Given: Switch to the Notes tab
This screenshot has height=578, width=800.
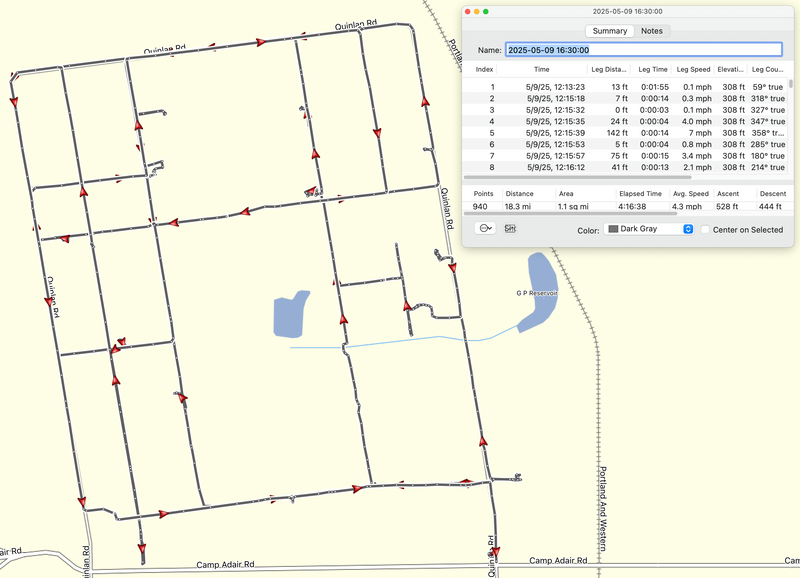Looking at the screenshot, I should 651,31.
